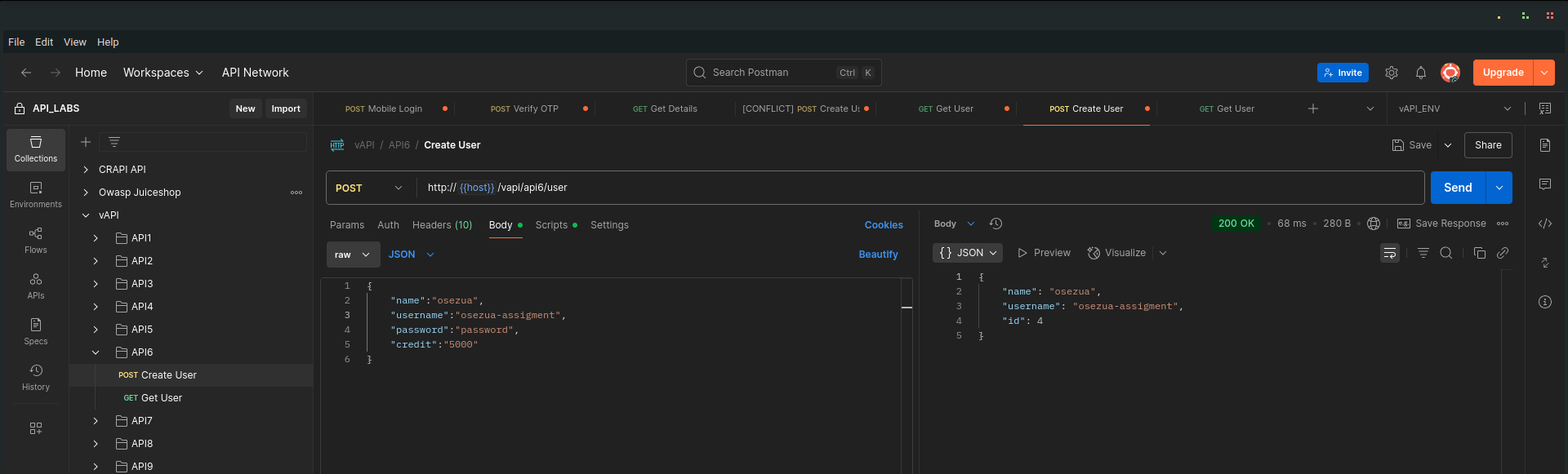Screen dimensions: 1568x474
Task: Open the response JSON format dropdown
Action: click(968, 253)
